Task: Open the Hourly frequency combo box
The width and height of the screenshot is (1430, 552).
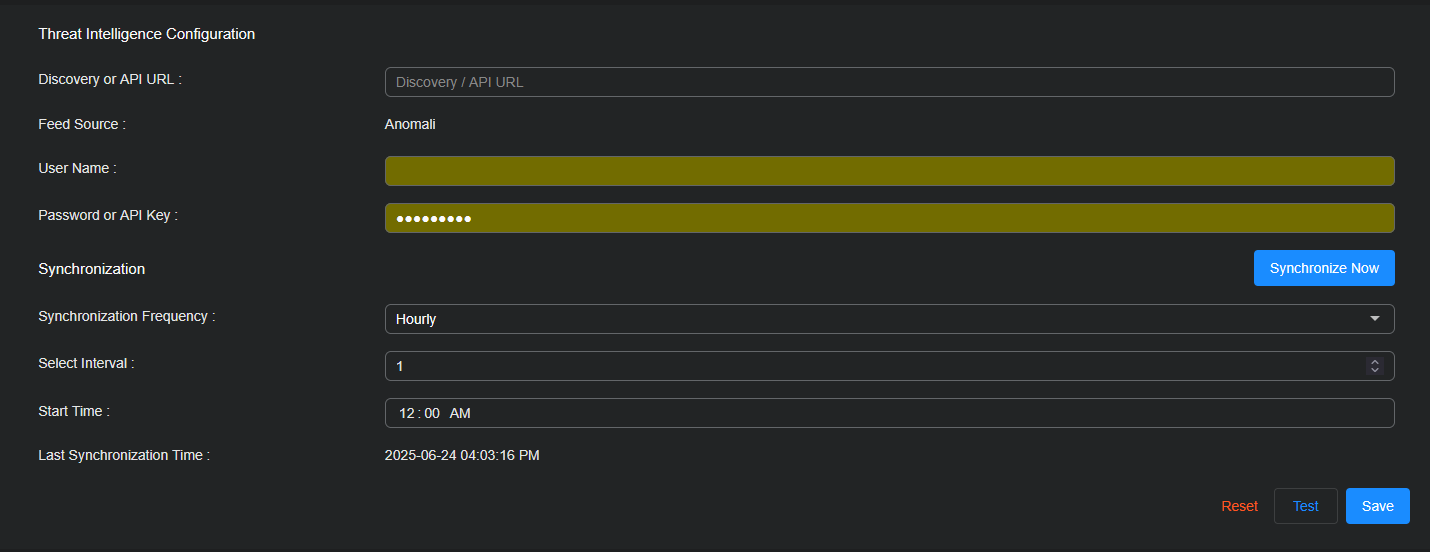Action: point(880,319)
